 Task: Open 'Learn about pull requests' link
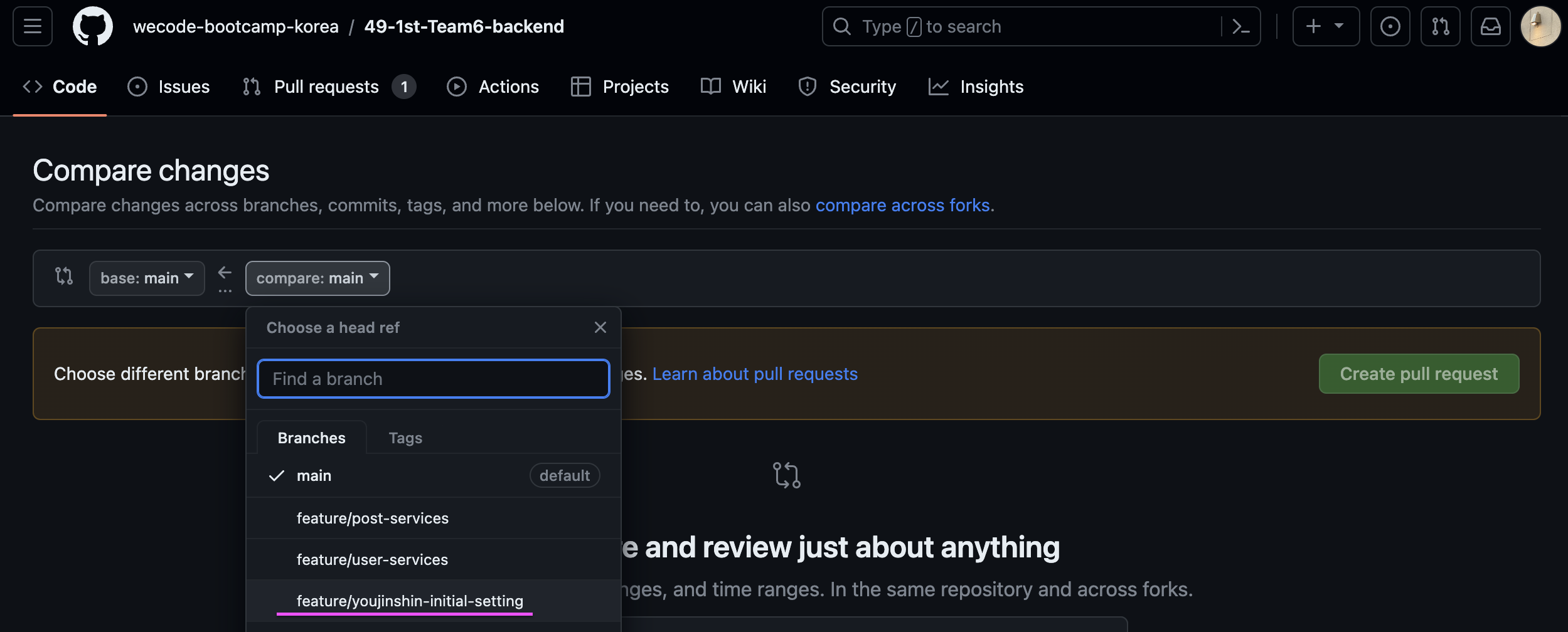click(x=755, y=374)
